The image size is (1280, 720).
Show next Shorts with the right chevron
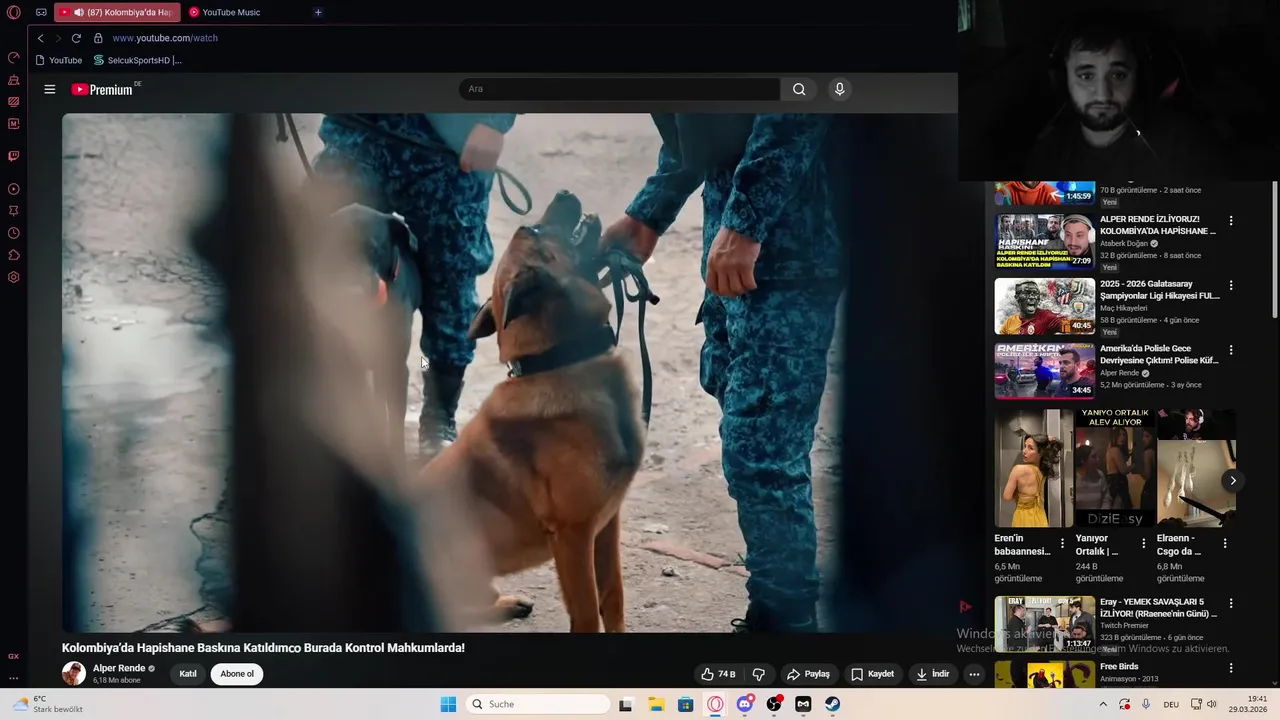tap(1233, 480)
